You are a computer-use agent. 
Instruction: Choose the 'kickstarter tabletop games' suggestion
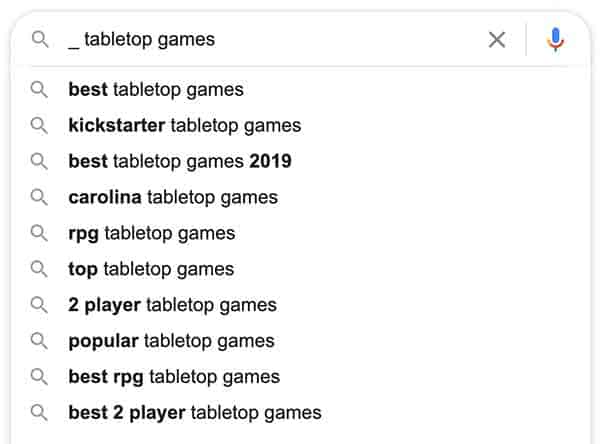pos(300,126)
